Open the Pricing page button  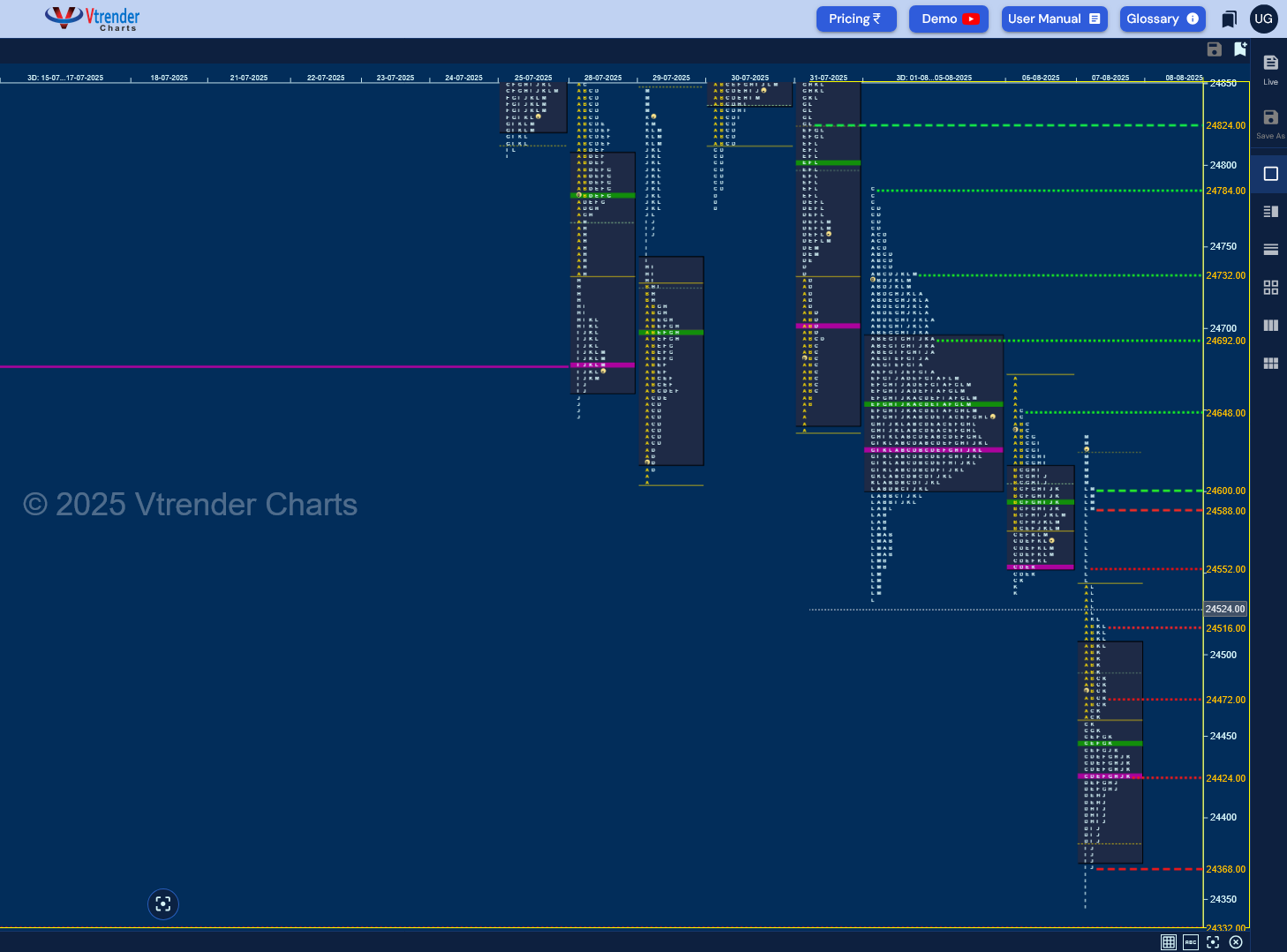[x=855, y=19]
